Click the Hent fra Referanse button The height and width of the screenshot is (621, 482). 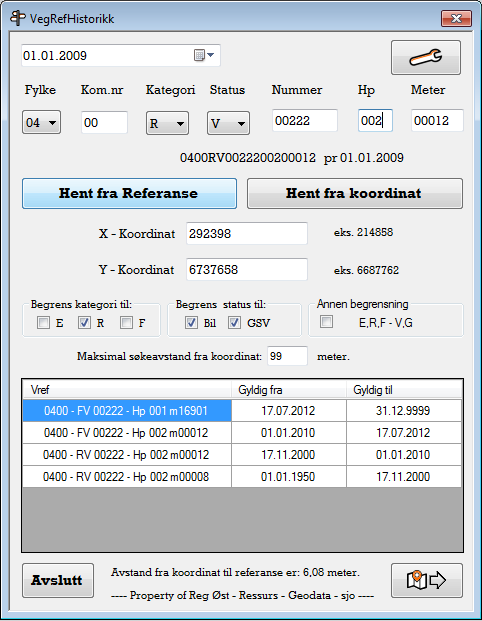click(129, 193)
